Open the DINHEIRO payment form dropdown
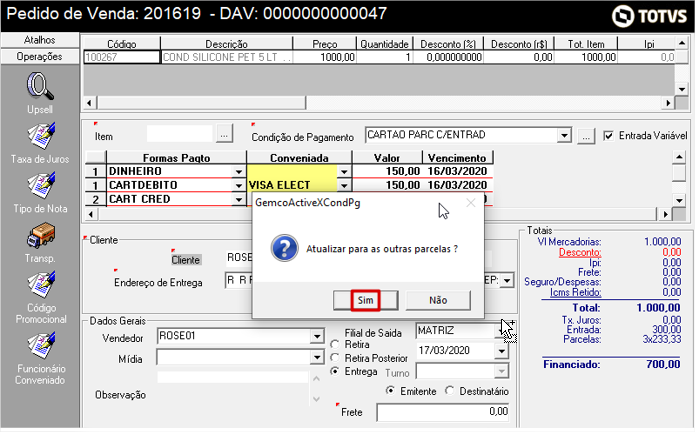Viewport: 695px width, 432px height. (x=239, y=171)
